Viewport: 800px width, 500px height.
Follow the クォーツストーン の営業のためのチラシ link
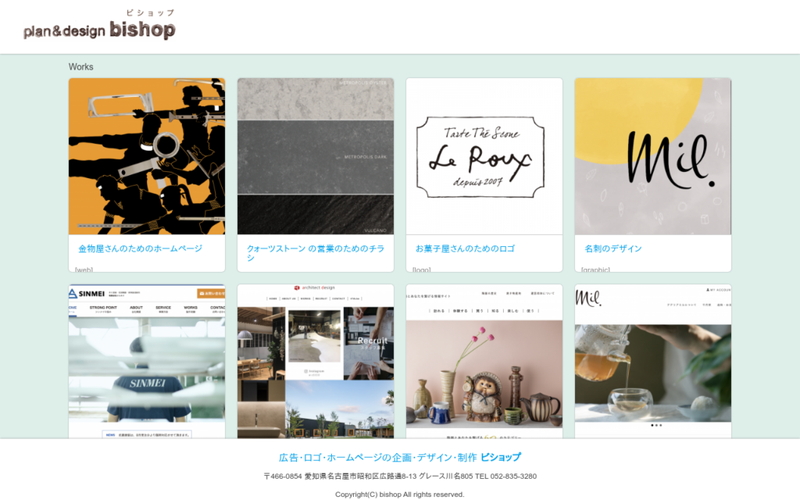coord(315,253)
